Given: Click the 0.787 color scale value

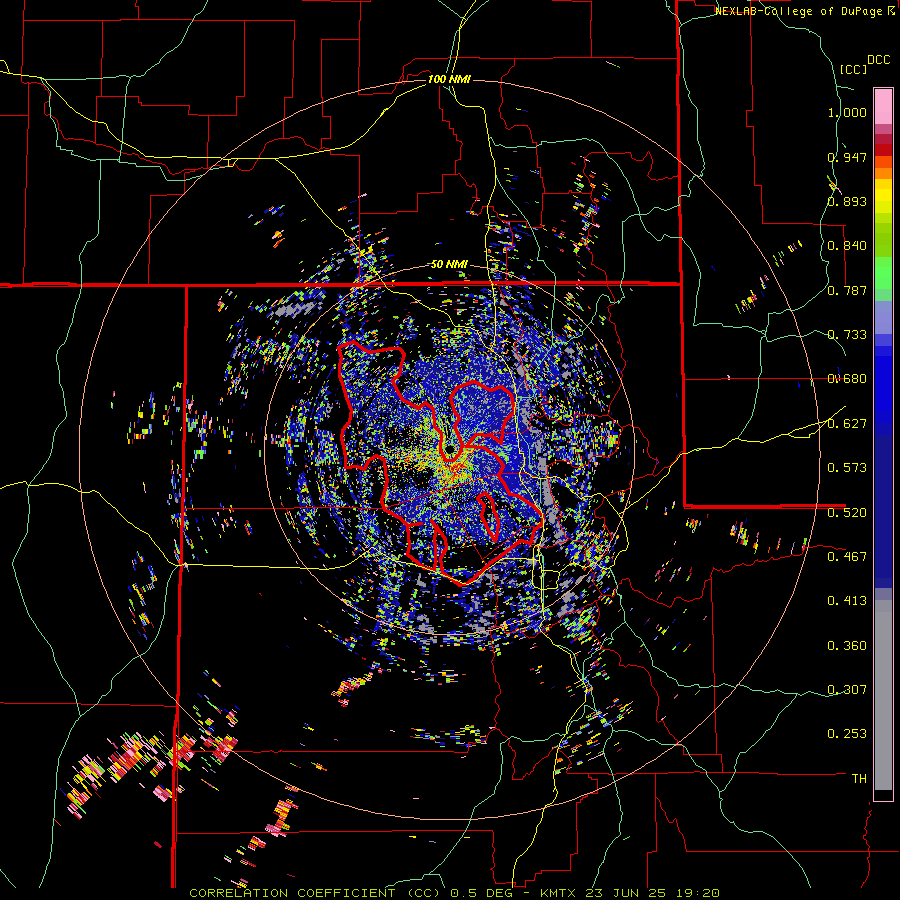Looking at the screenshot, I should pos(847,290).
